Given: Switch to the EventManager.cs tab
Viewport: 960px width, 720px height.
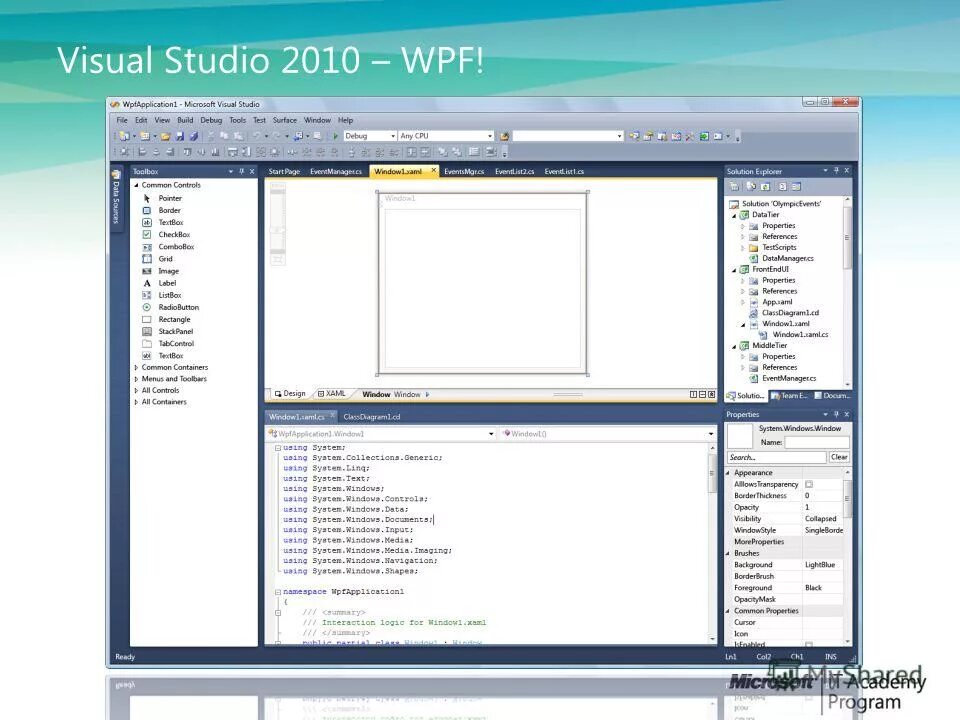Looking at the screenshot, I should pyautogui.click(x=337, y=171).
